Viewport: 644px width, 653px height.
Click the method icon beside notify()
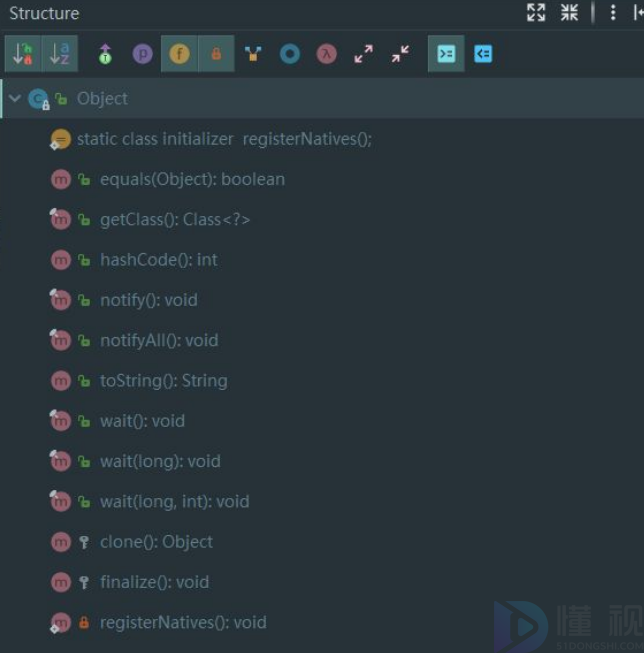coord(61,300)
